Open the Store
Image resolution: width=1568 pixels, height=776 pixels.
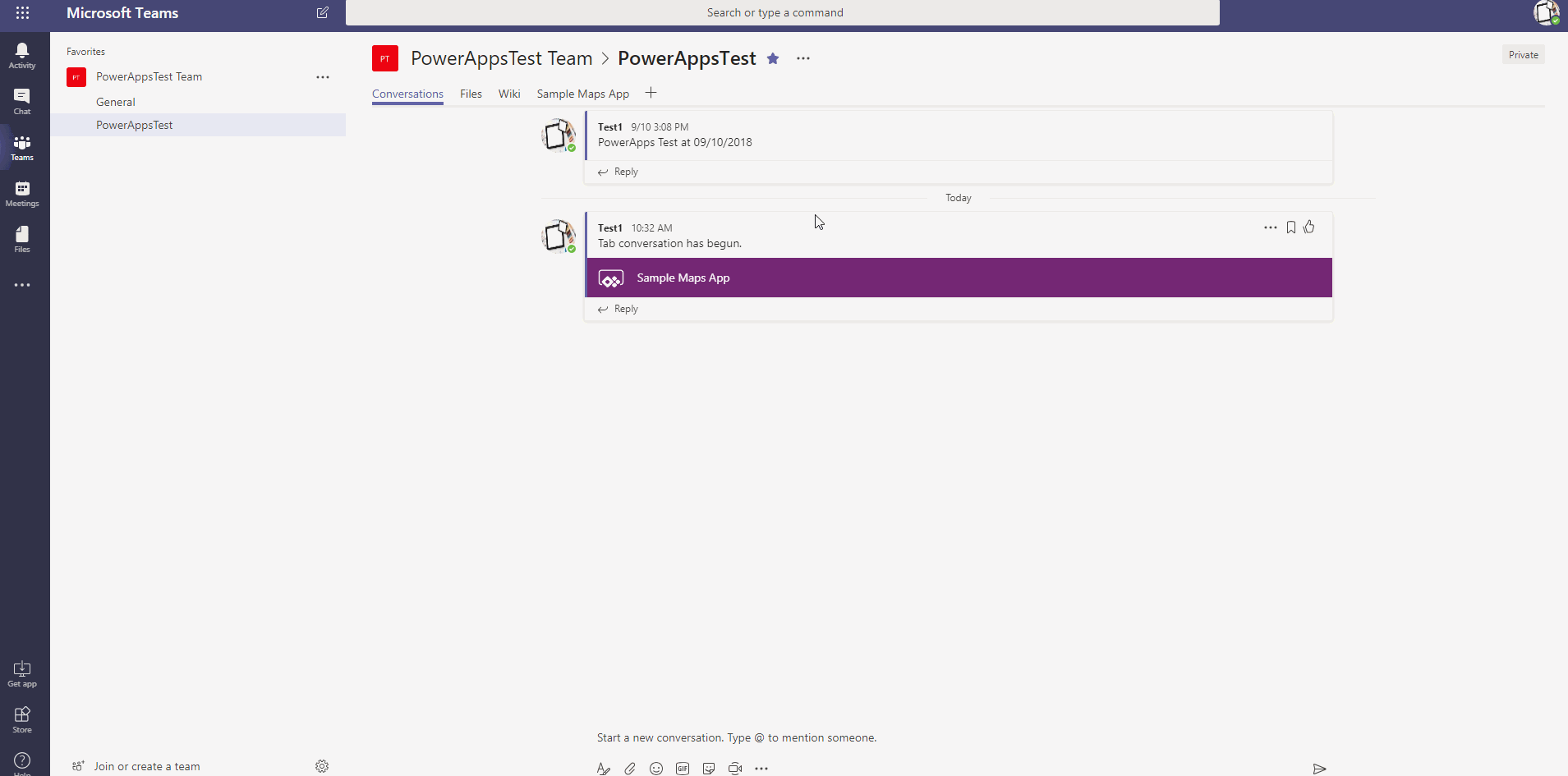click(22, 720)
